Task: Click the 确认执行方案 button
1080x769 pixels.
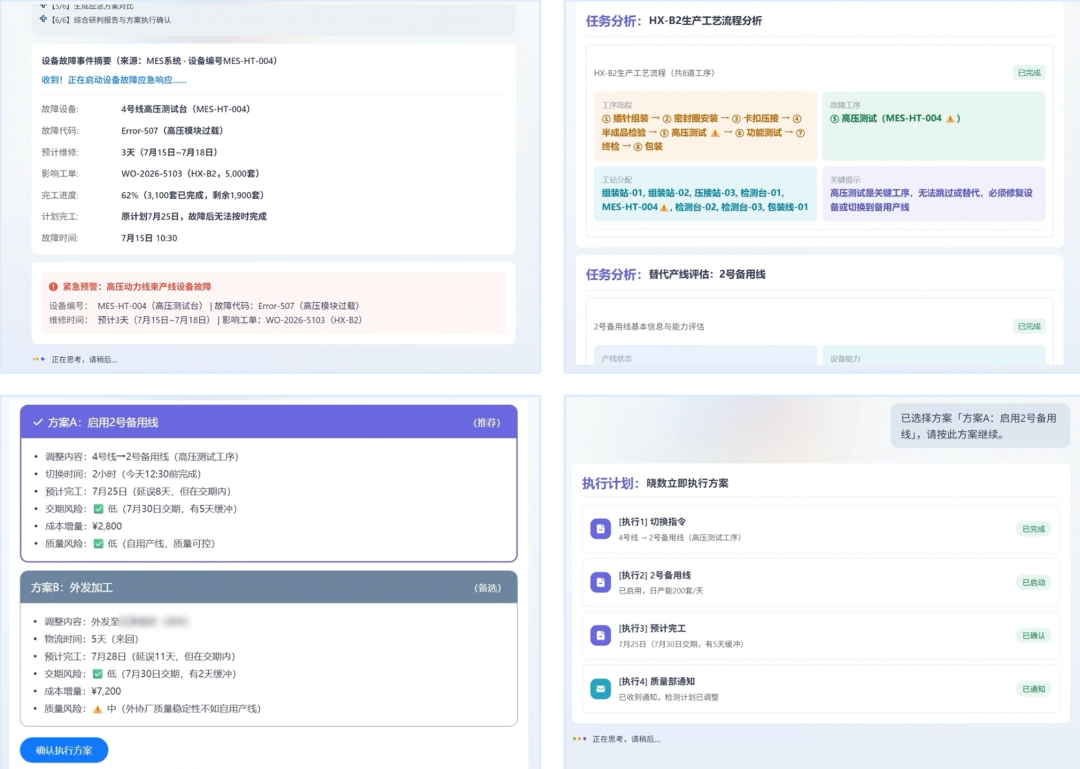Action: pyautogui.click(x=64, y=750)
